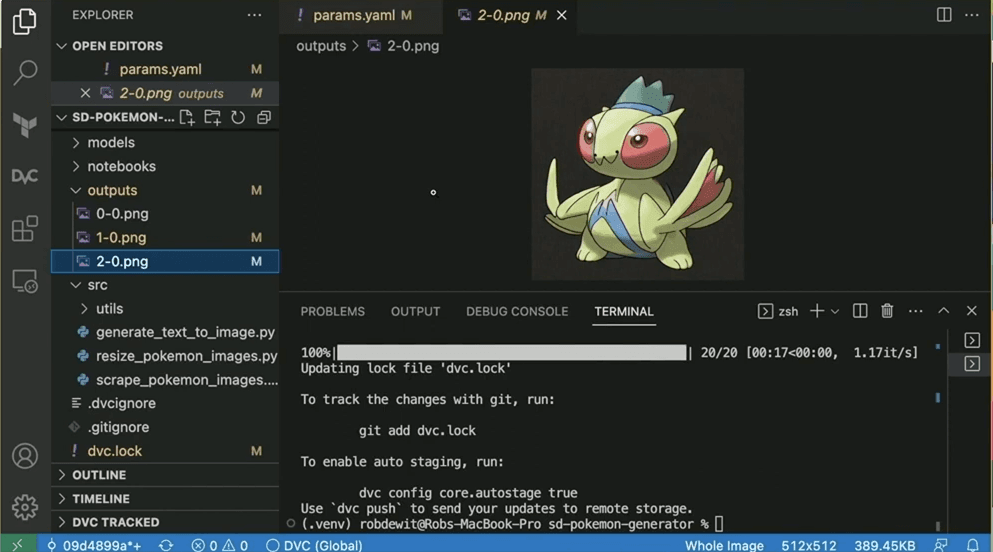The height and width of the screenshot is (552, 993).
Task: Open generate_text_to_image.py file
Action: coord(185,332)
